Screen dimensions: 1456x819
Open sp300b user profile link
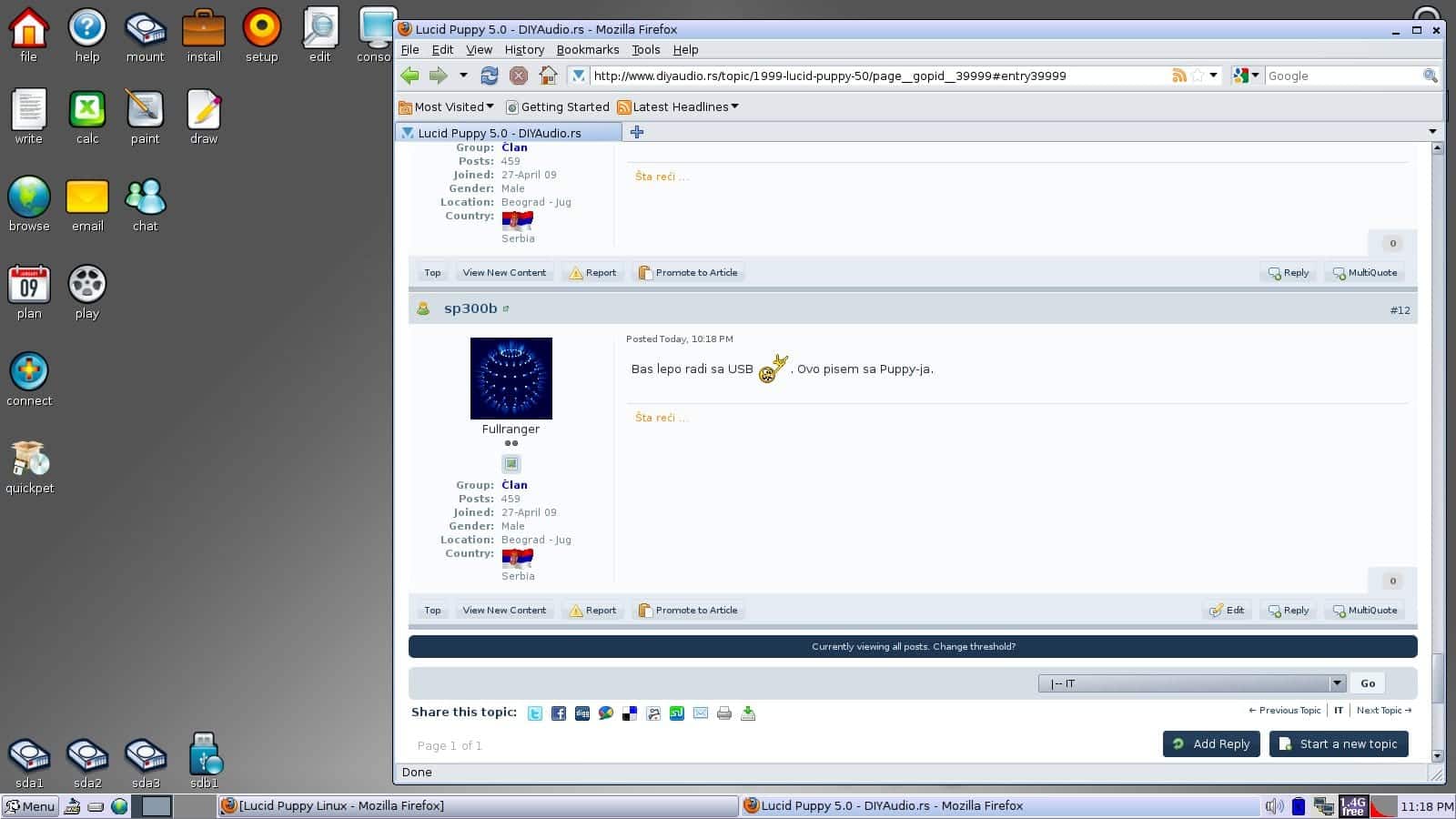(x=470, y=308)
